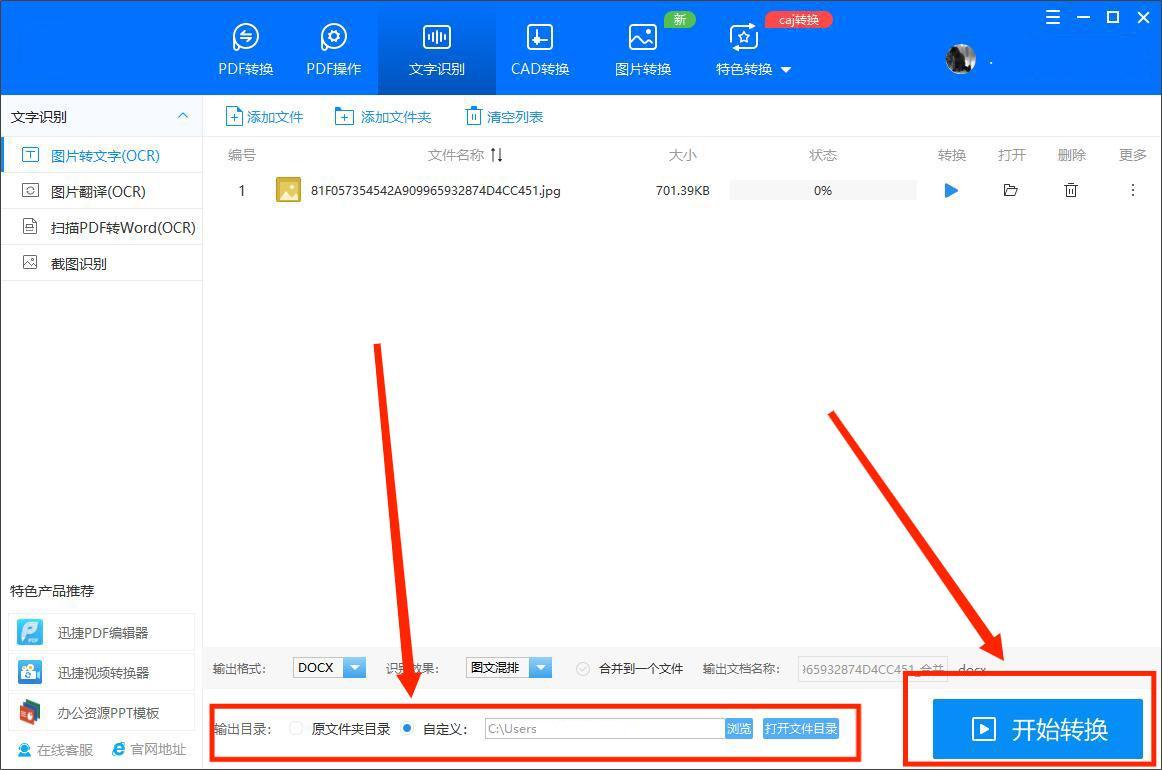Open the file location folder icon for row 1

[1010, 190]
